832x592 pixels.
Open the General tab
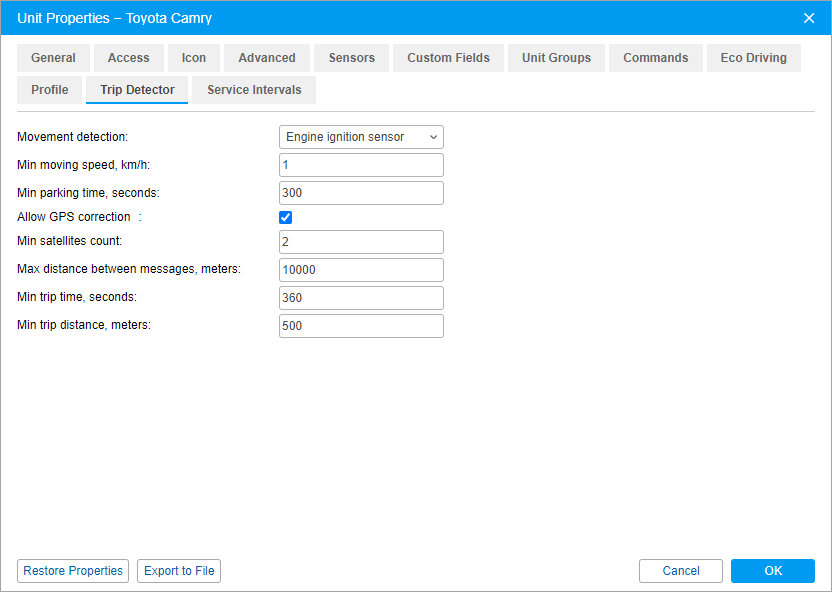click(53, 58)
